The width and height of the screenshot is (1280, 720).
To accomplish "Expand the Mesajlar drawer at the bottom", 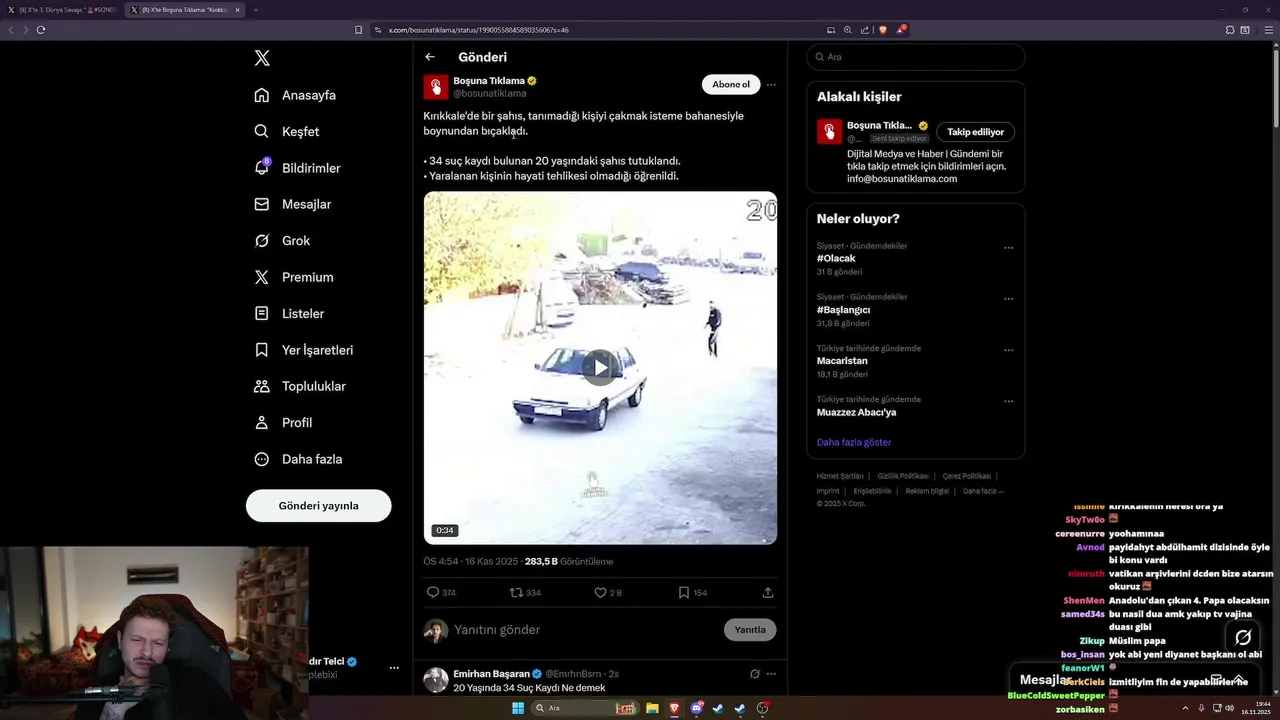I will pos(1238,680).
